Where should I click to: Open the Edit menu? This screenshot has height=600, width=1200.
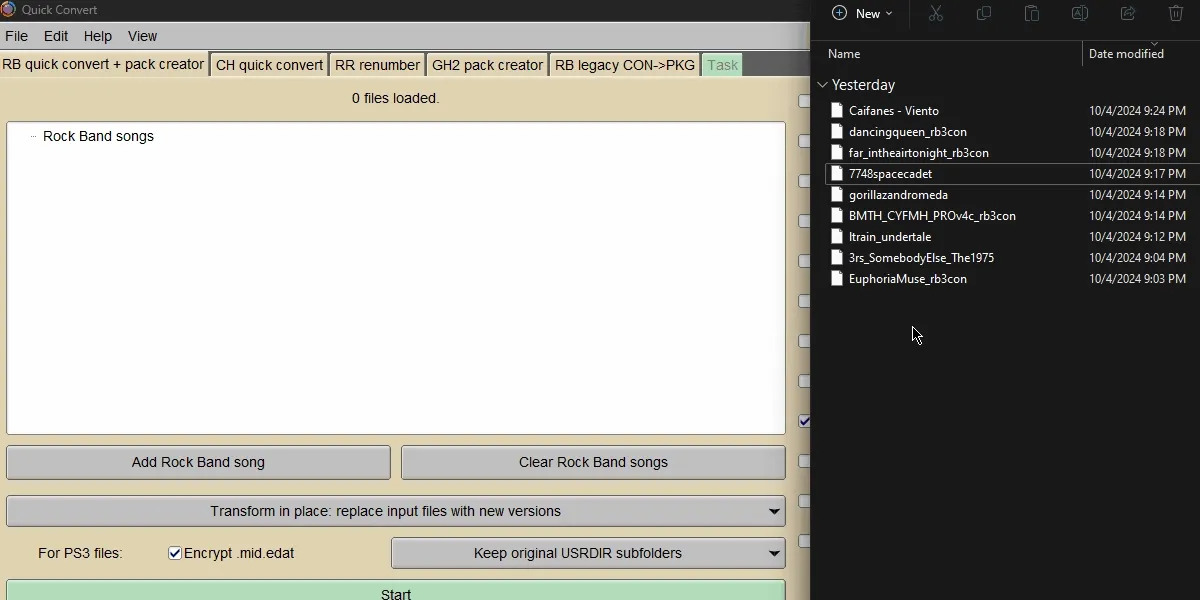(55, 36)
